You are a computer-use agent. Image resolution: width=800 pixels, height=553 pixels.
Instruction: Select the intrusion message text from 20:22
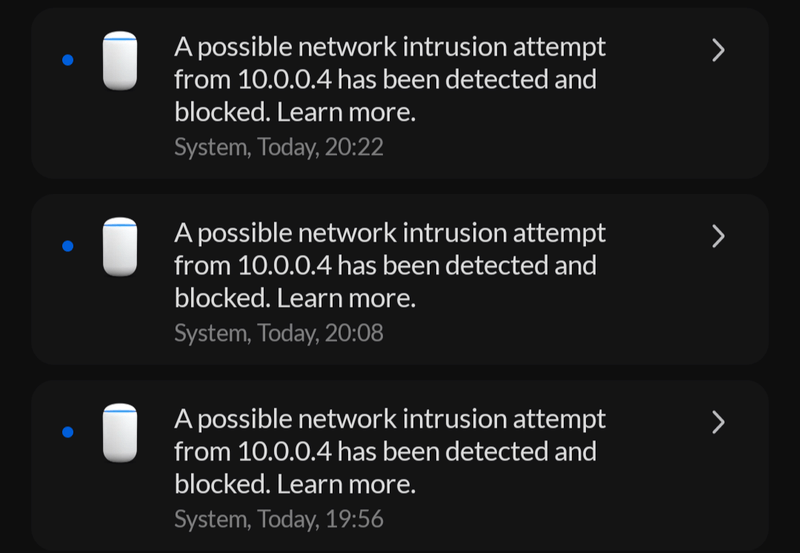[x=390, y=80]
